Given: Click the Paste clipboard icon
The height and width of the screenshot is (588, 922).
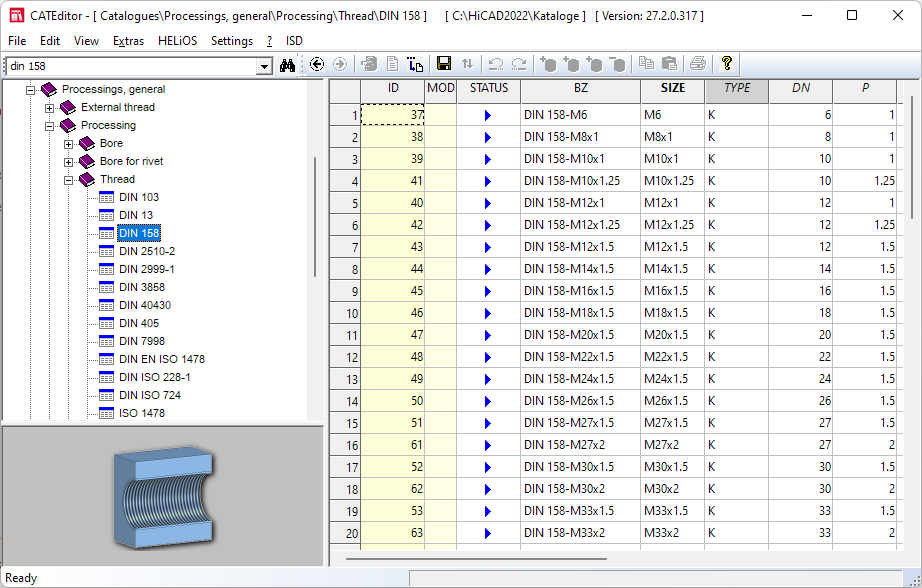Looking at the screenshot, I should pyautogui.click(x=669, y=64).
